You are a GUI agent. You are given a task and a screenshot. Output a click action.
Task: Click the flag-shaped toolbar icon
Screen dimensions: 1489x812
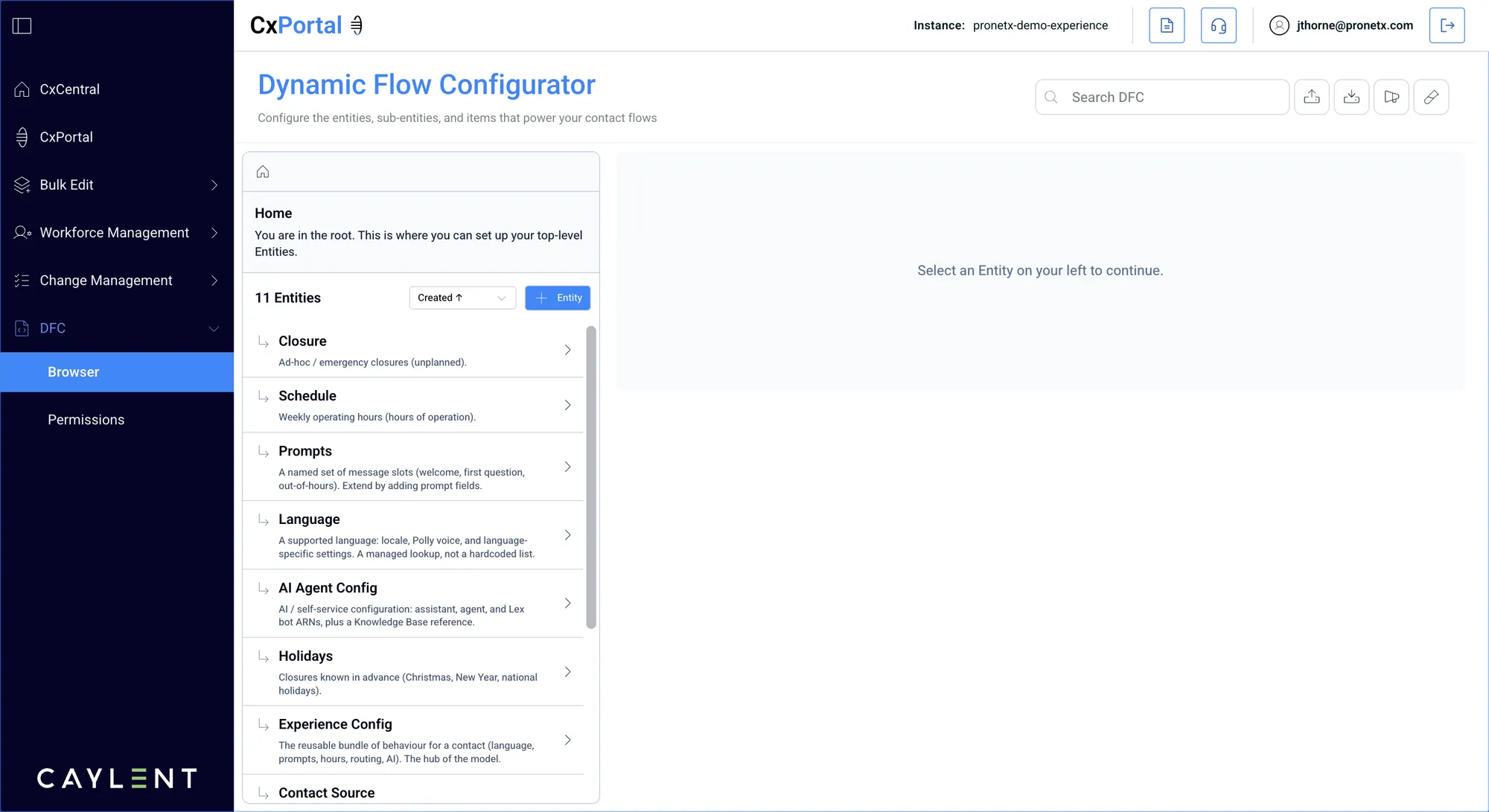[x=1391, y=97]
